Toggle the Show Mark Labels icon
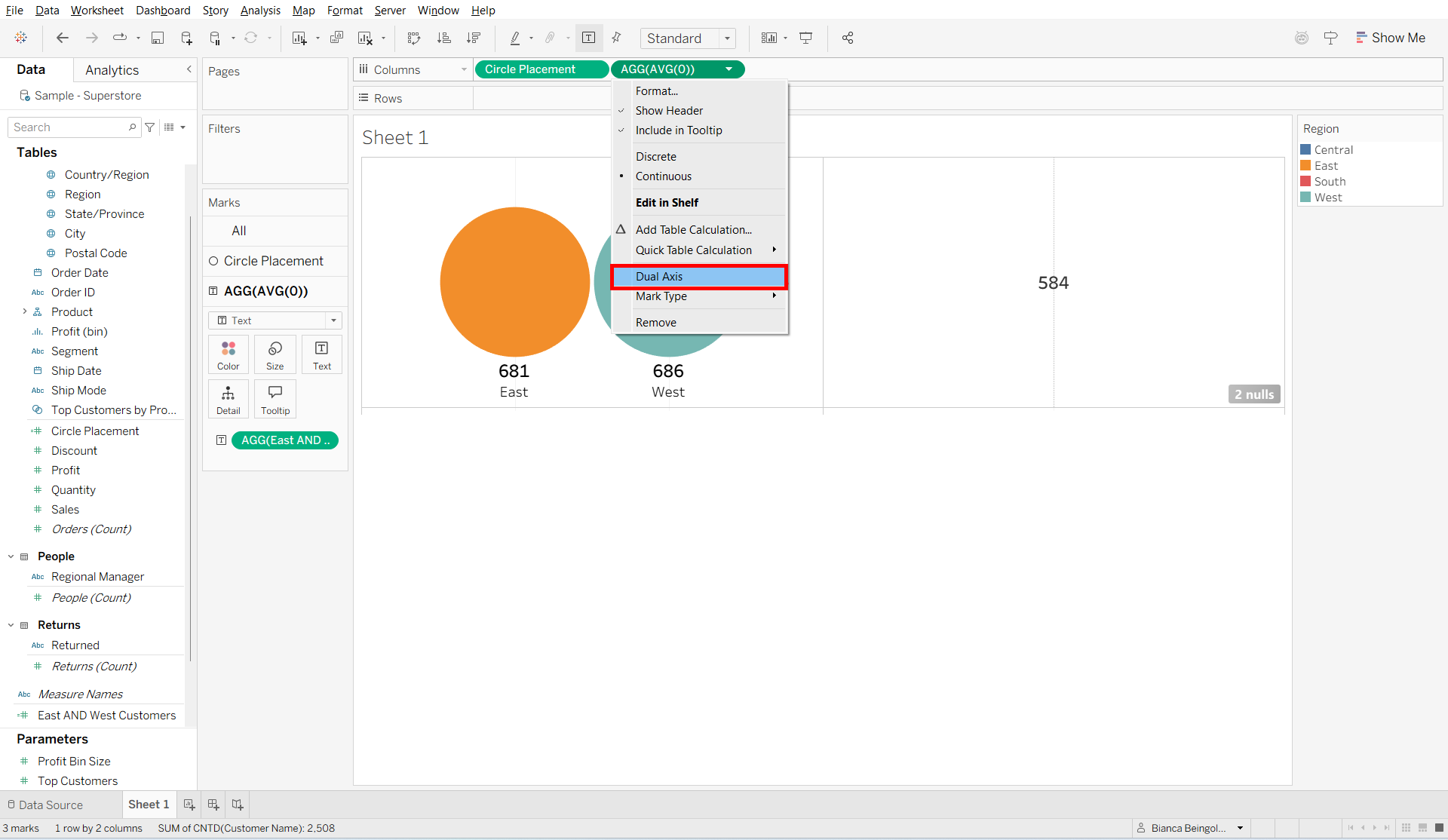 click(589, 38)
